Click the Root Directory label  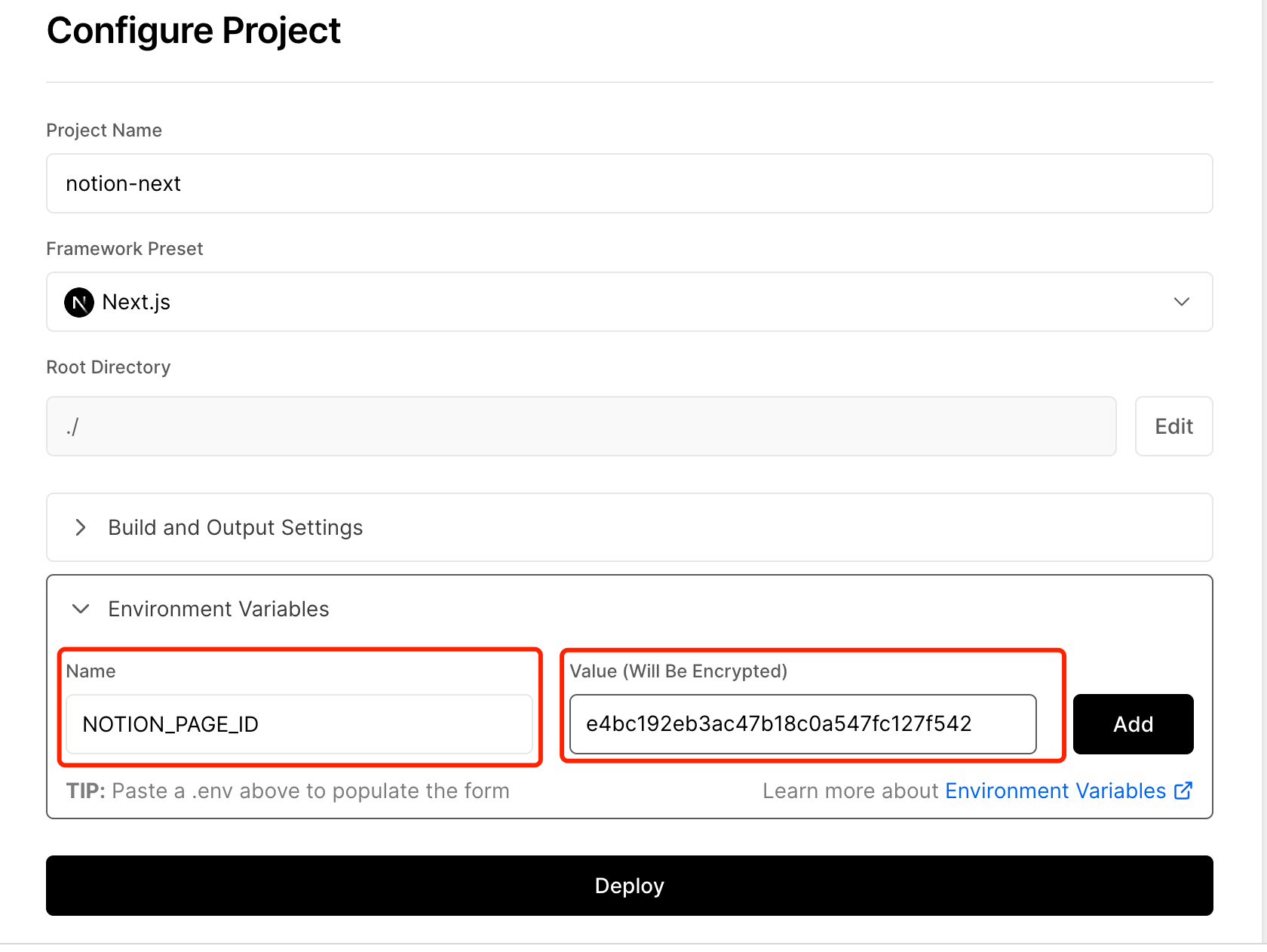tap(109, 367)
